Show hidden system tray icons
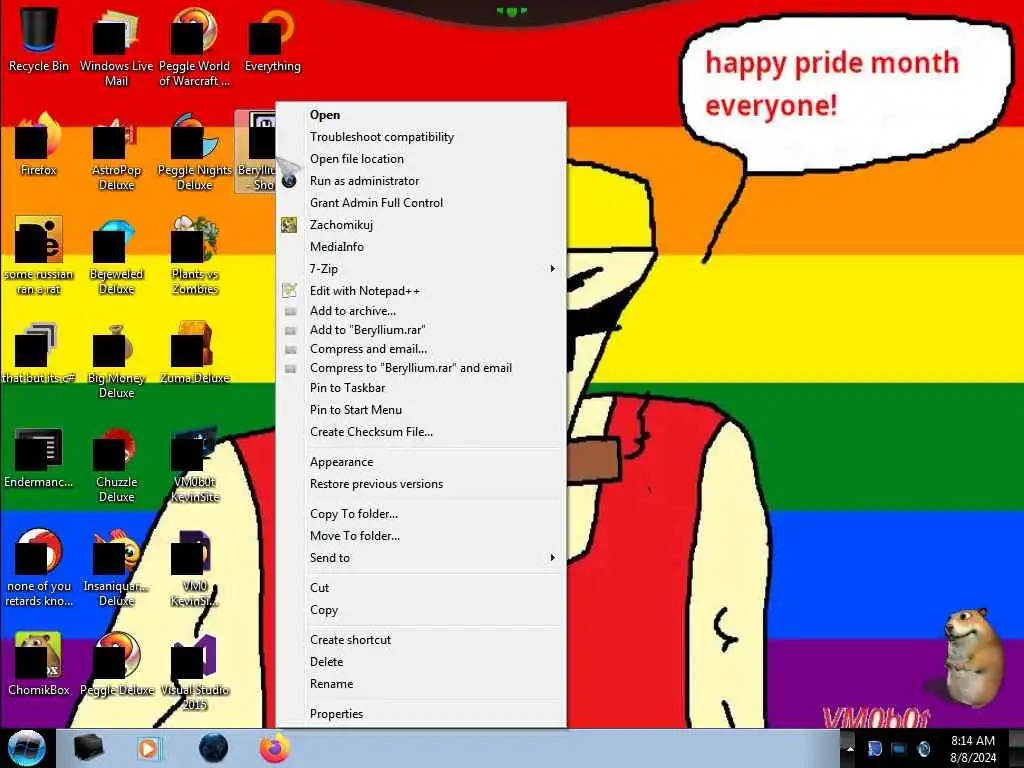 pyautogui.click(x=850, y=748)
